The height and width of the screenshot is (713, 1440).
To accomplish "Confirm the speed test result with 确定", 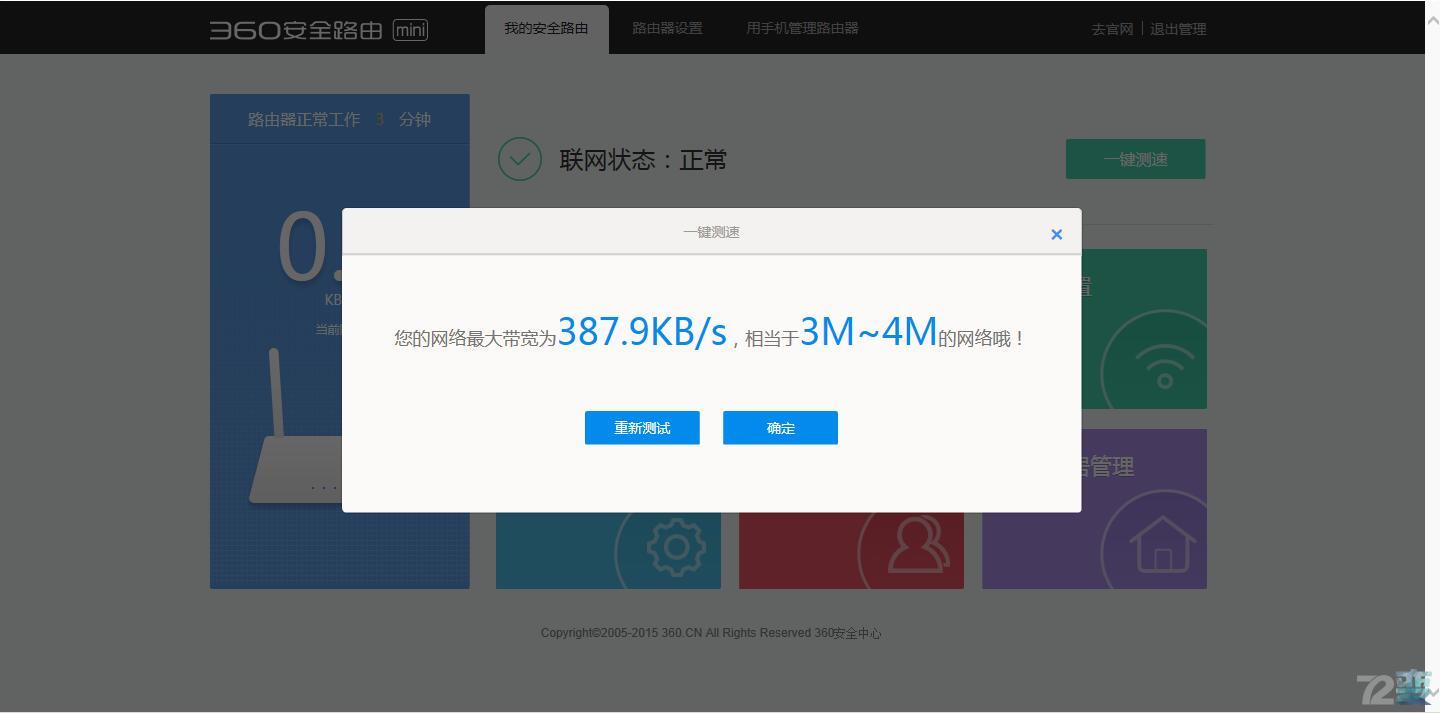I will pyautogui.click(x=780, y=427).
